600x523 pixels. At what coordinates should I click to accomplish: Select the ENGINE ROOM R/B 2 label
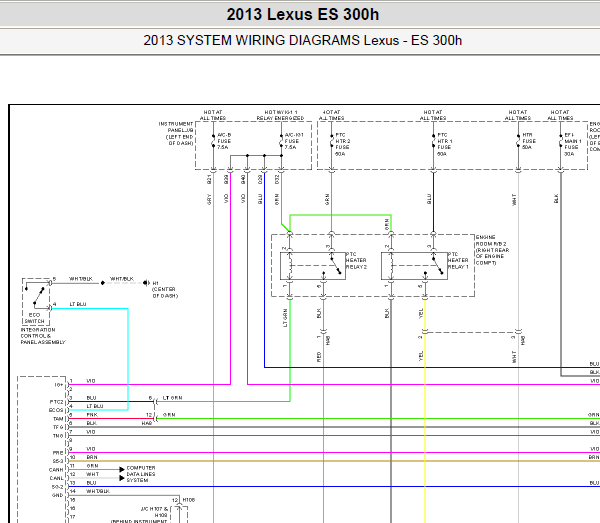(492, 250)
